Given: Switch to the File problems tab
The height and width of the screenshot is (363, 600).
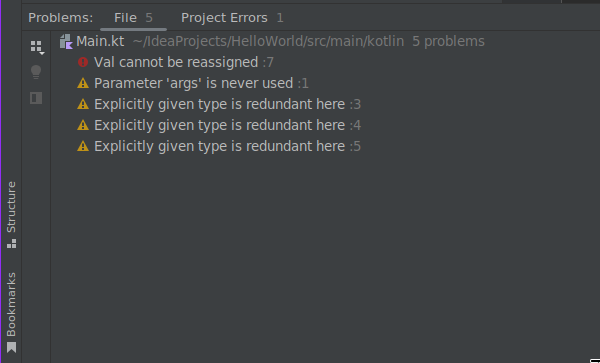Looking at the screenshot, I should coord(133,18).
